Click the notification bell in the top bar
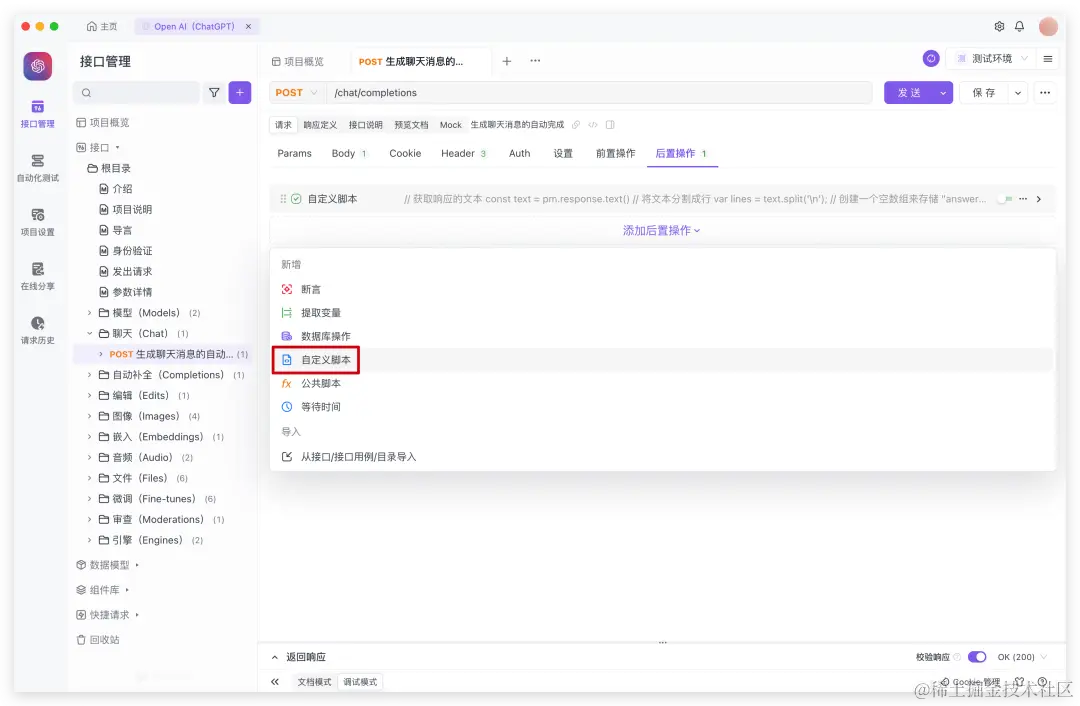The height and width of the screenshot is (706, 1080). coord(1019,26)
